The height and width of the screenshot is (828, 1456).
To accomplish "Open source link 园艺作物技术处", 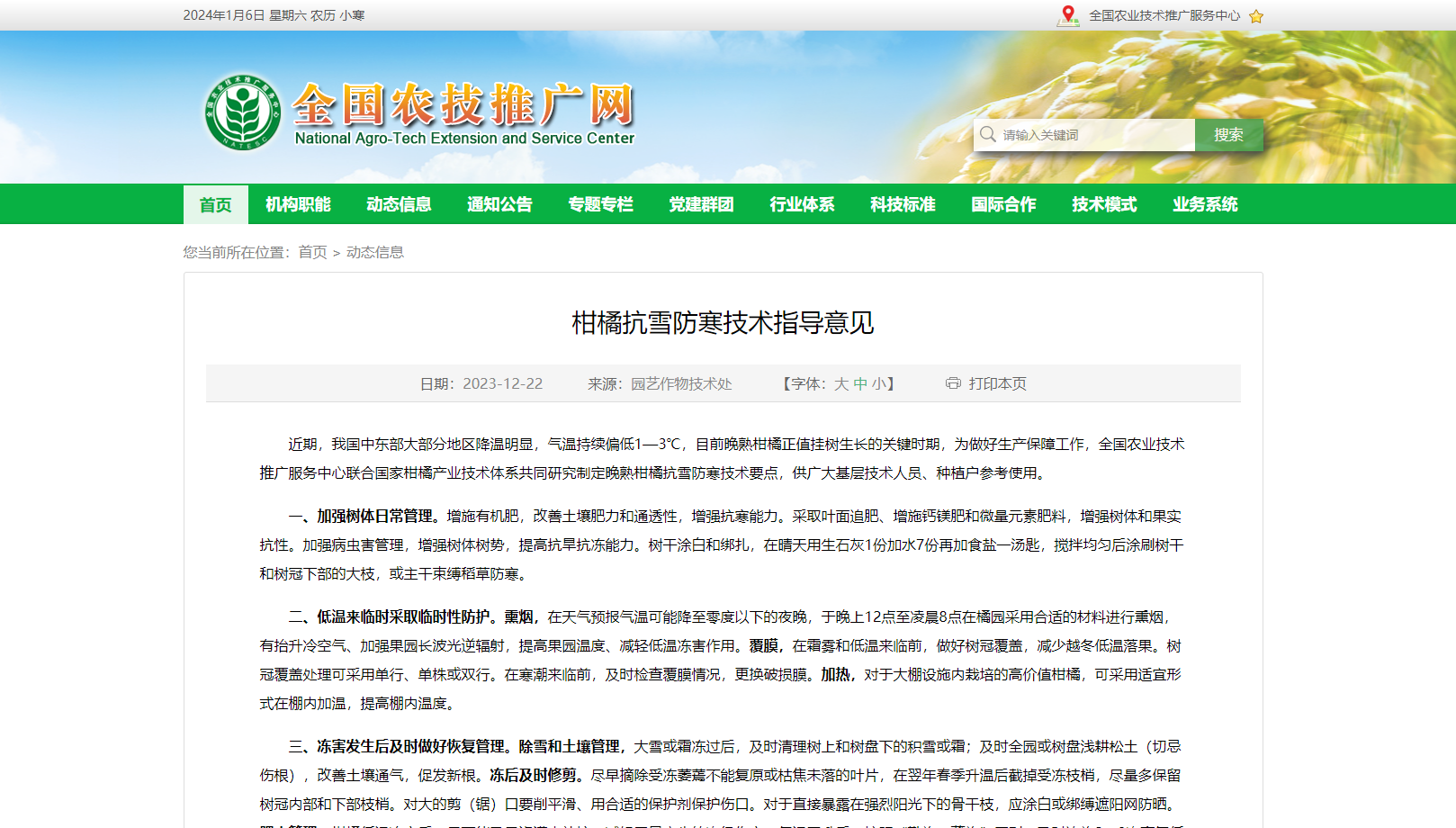I will (x=681, y=383).
